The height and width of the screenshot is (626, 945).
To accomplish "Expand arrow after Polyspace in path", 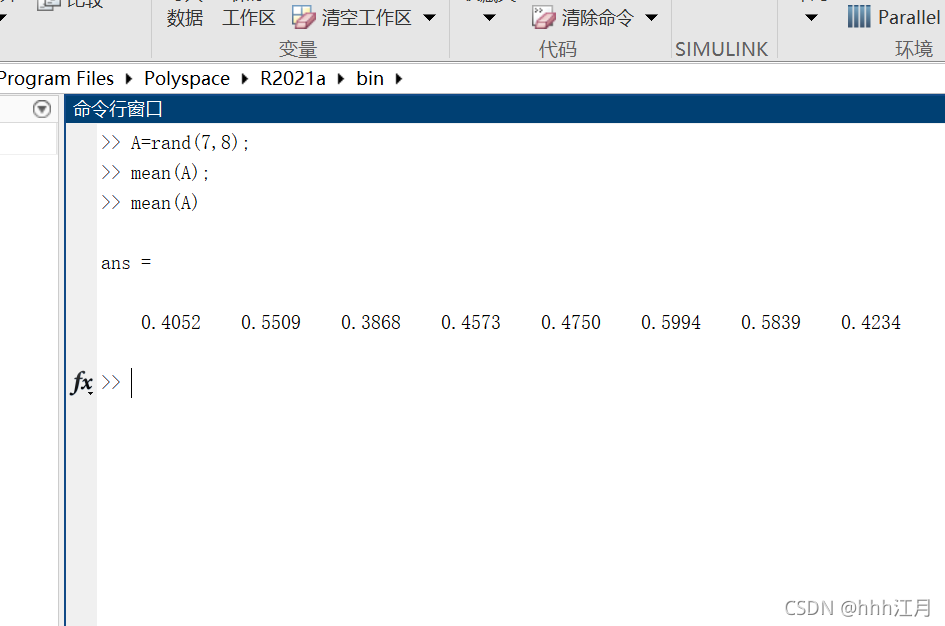I will [x=244, y=78].
